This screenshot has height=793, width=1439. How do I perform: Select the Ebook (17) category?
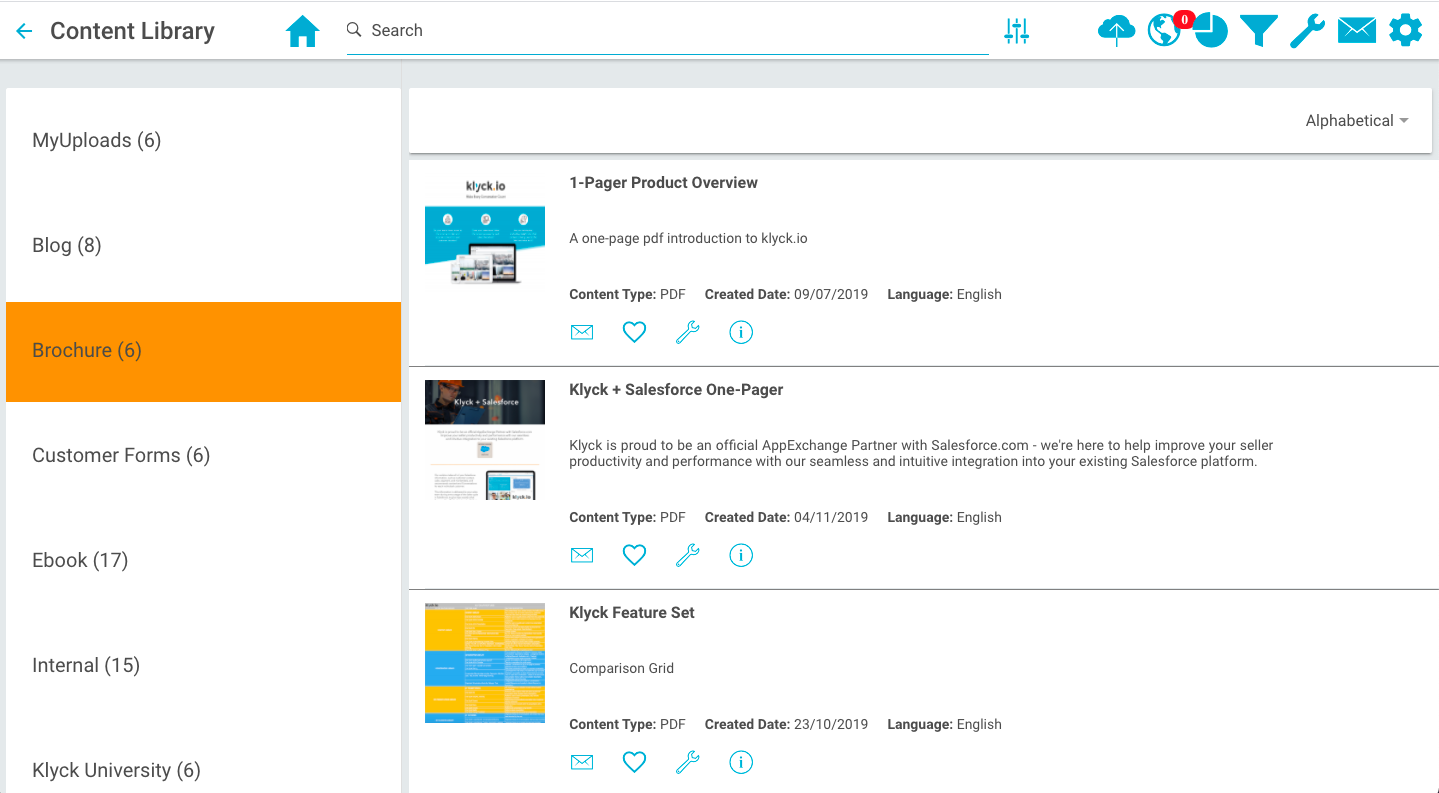point(80,560)
